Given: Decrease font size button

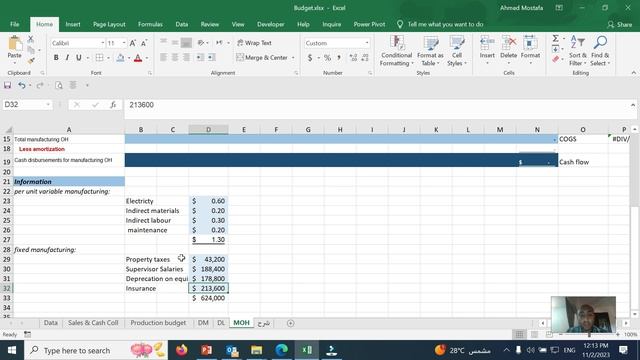Looking at the screenshot, I should click(x=144, y=43).
